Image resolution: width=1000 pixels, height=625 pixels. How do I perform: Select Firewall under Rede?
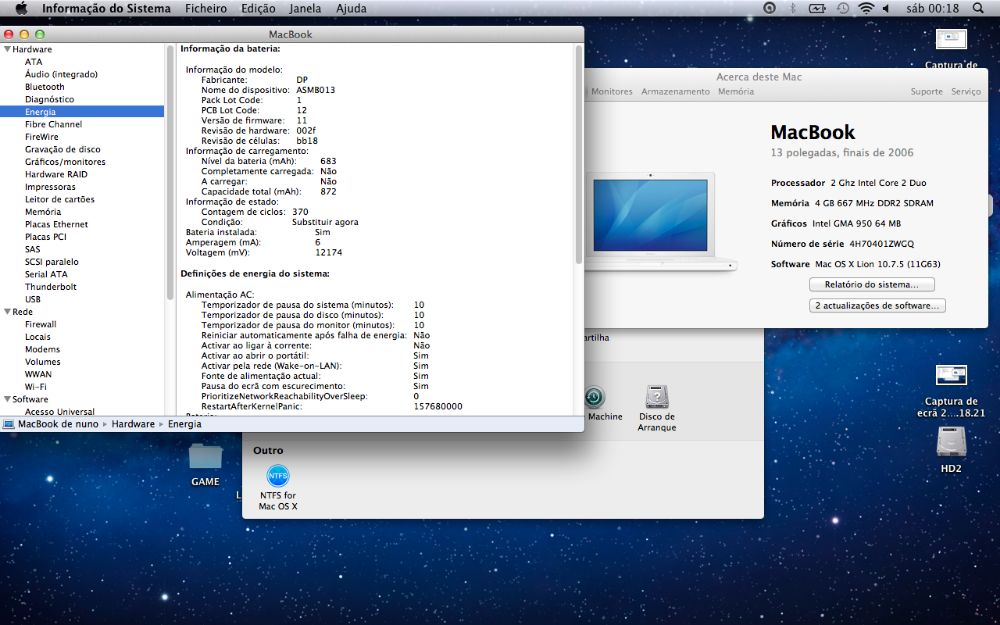(41, 324)
